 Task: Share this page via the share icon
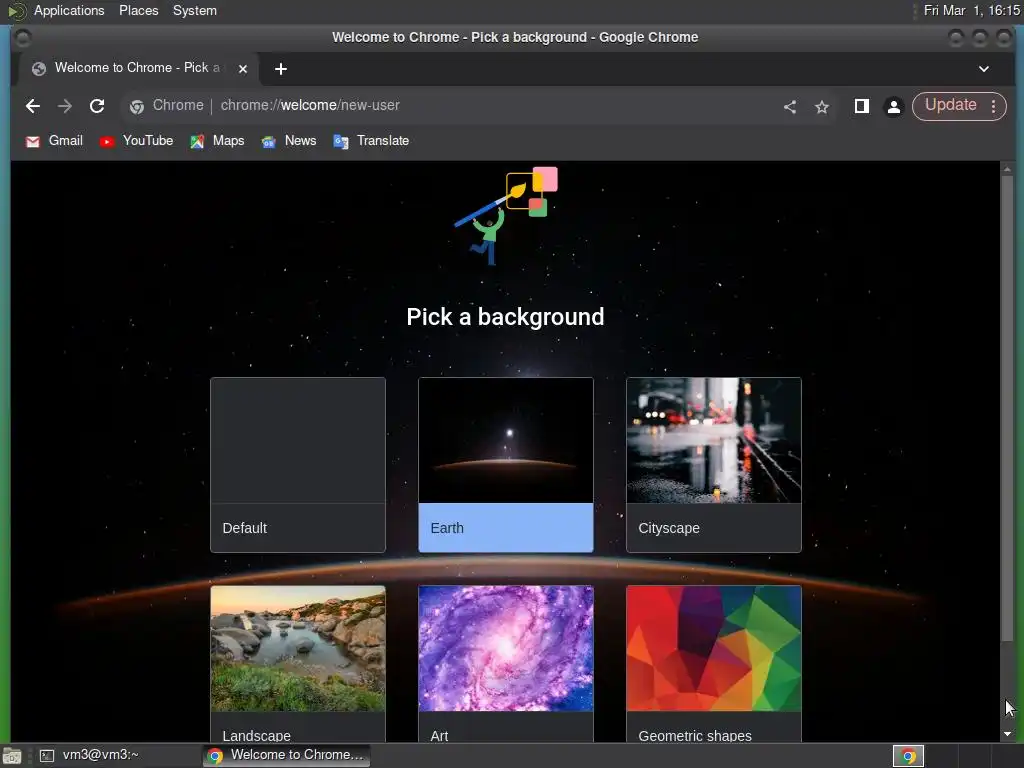[x=790, y=106]
